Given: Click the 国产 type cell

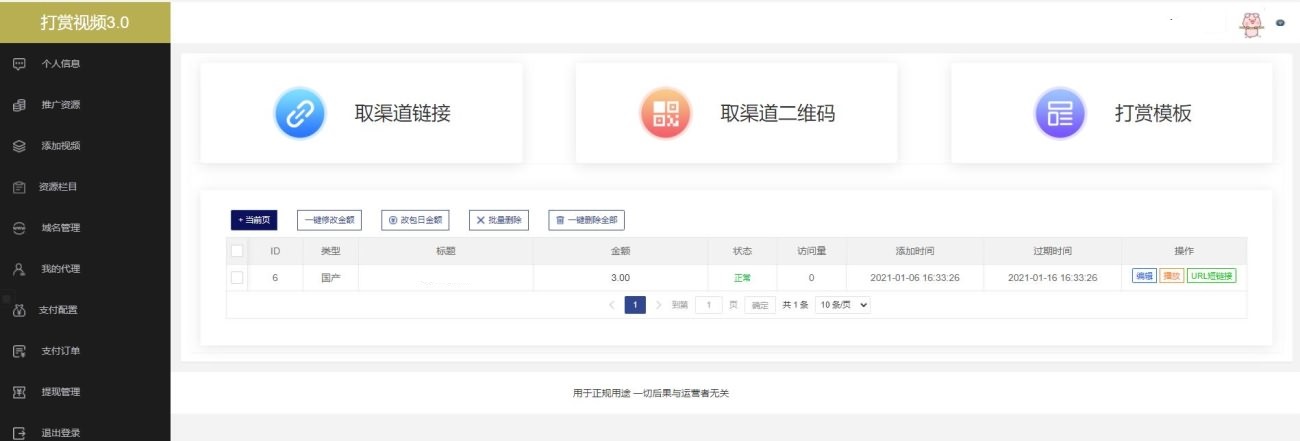Looking at the screenshot, I should point(330,278).
